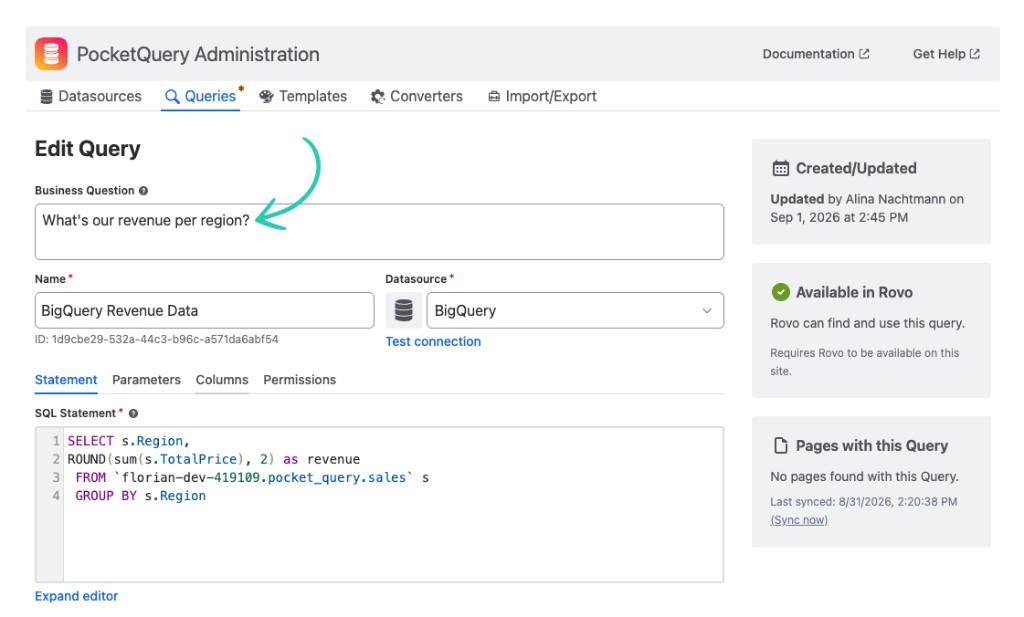The image size is (1024, 617).
Task: Click the ROUND(sum(s.TotalPrice), 2) SQL line
Action: 214,459
